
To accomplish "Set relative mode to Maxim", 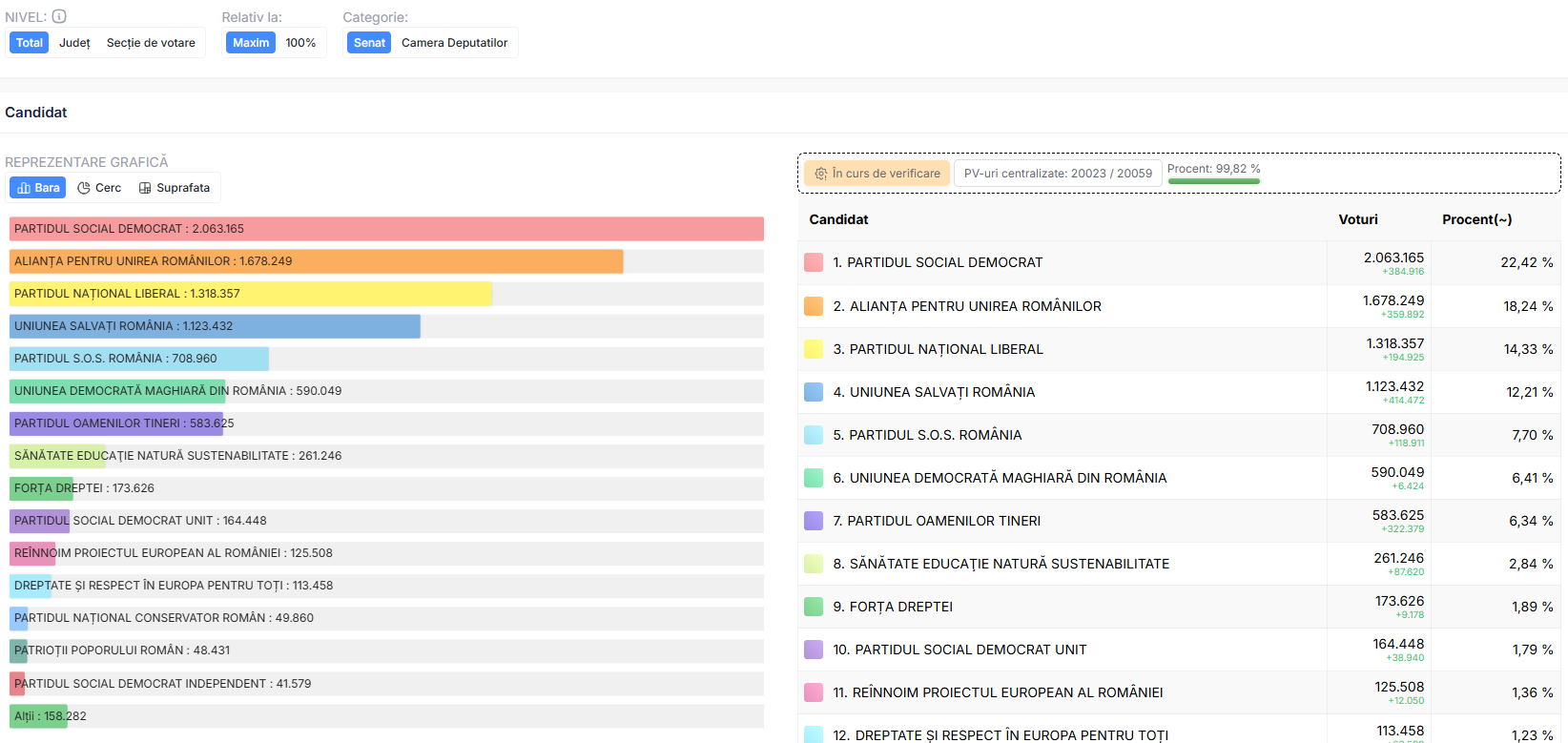I will [251, 43].
